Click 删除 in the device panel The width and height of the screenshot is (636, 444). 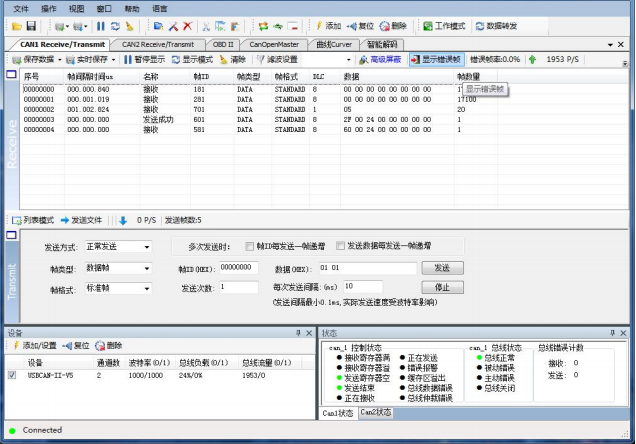point(108,345)
